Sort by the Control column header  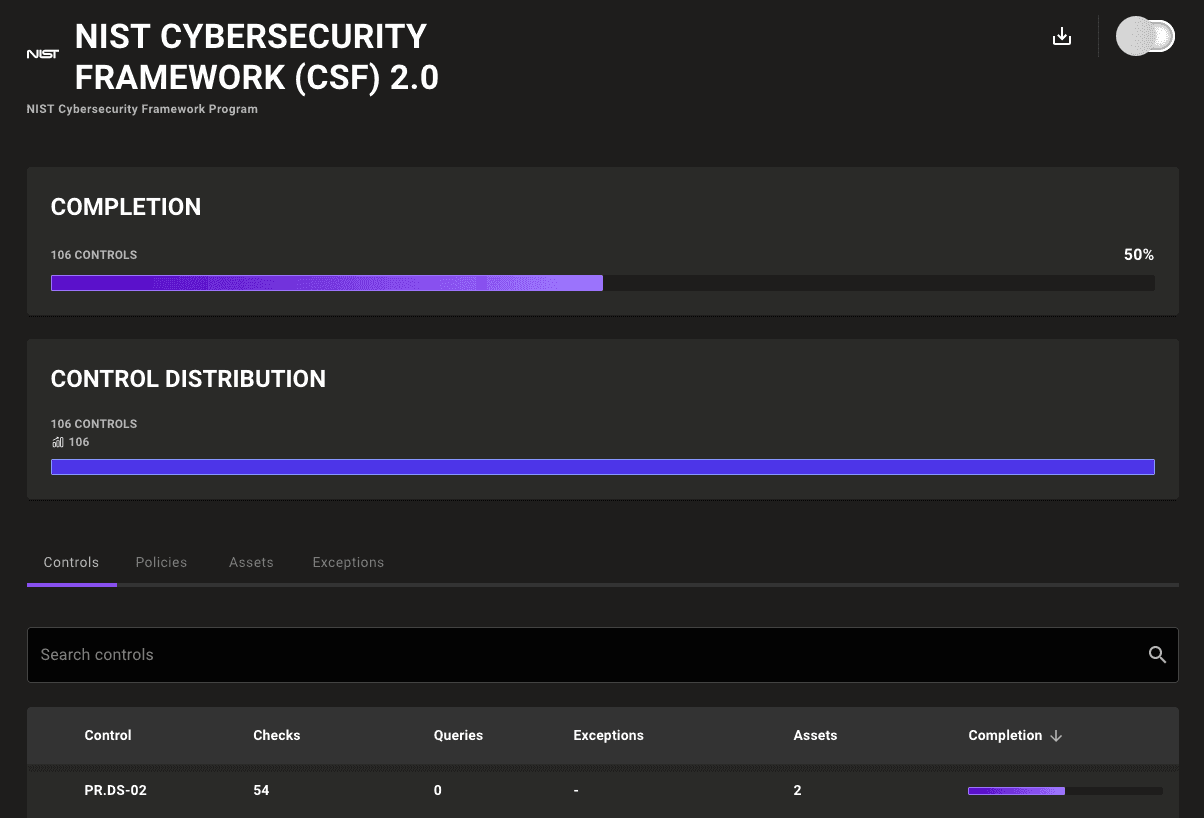tap(108, 735)
